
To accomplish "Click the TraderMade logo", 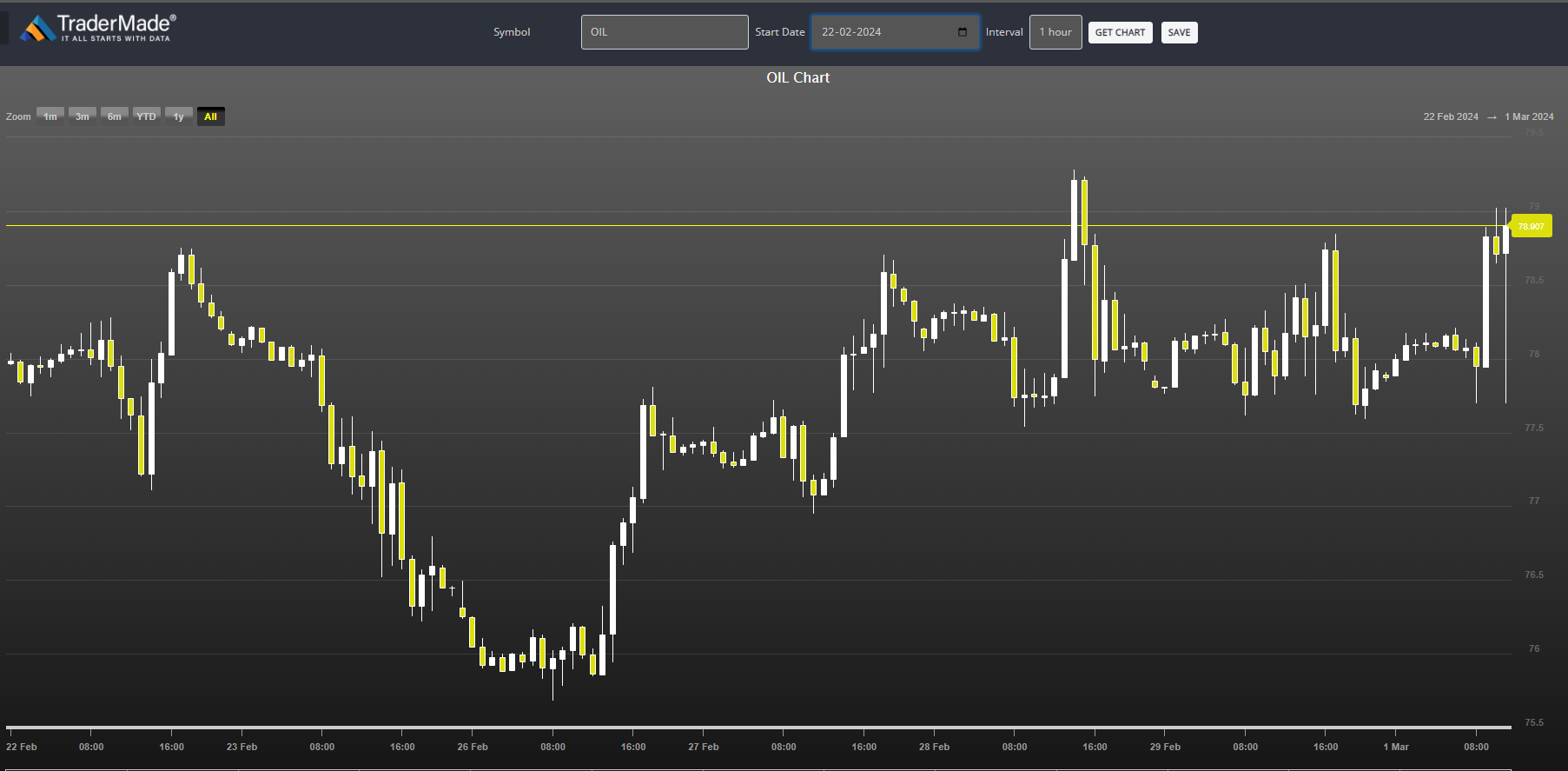I will click(98, 28).
